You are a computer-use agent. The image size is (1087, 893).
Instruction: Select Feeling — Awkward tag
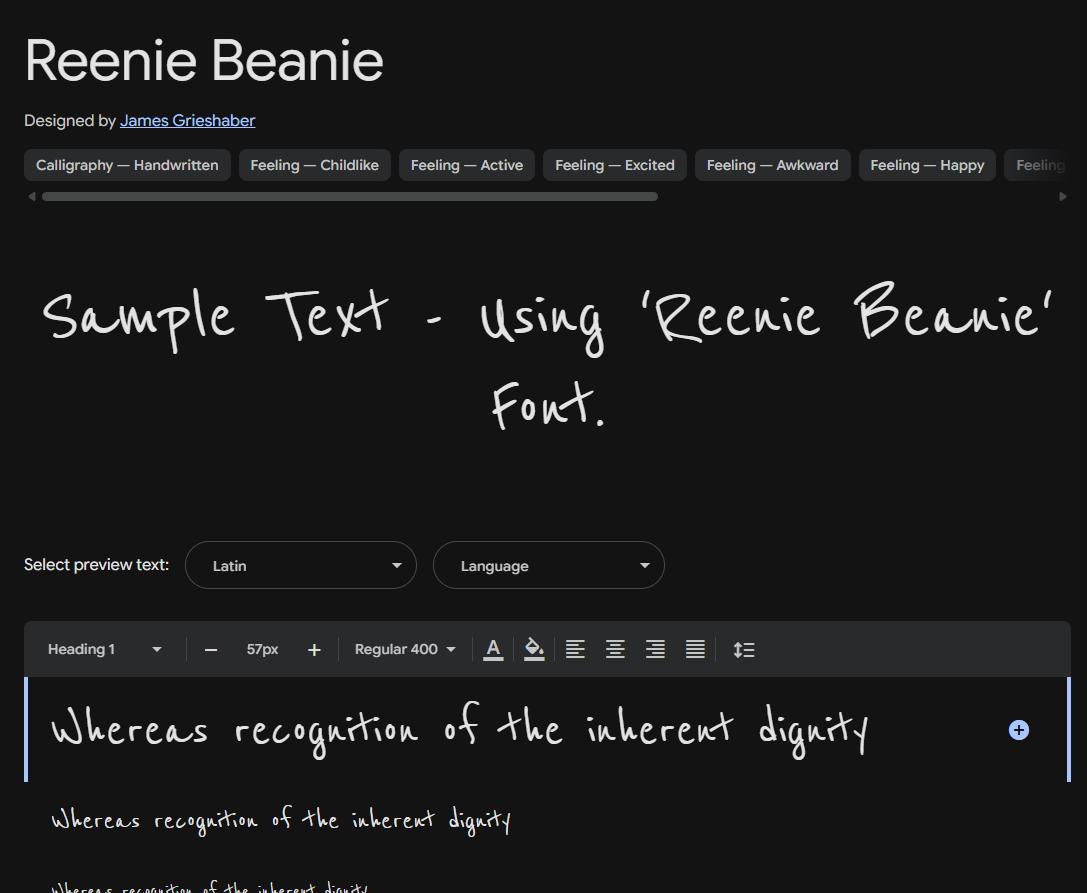click(772, 165)
